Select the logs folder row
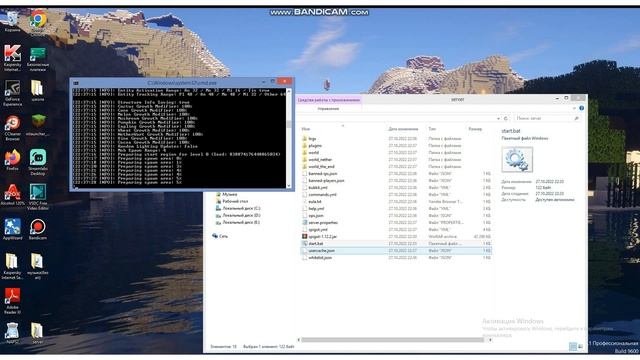This screenshot has width=640, height=360. tap(396, 139)
